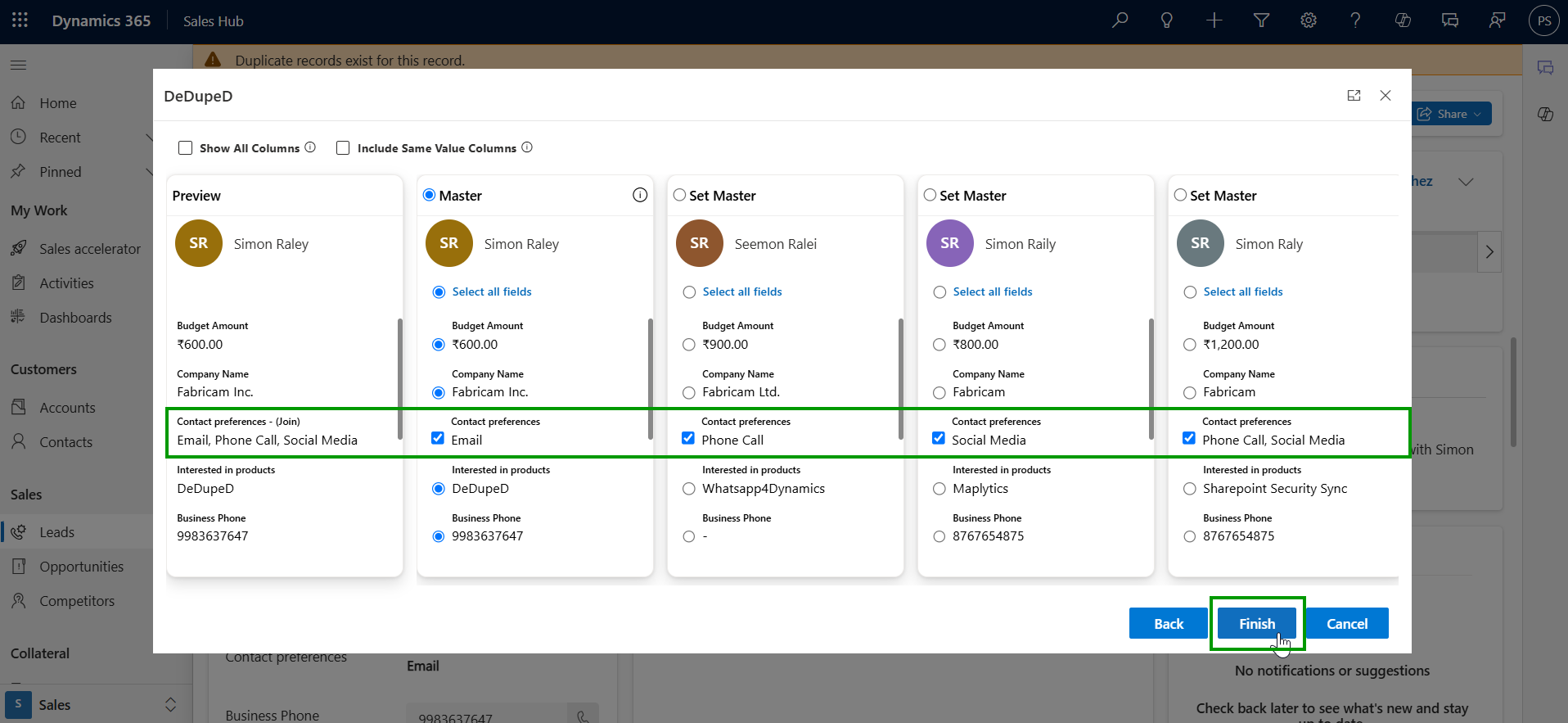Pop out the DeDupeD dialog
The image size is (1568, 723).
(1354, 96)
